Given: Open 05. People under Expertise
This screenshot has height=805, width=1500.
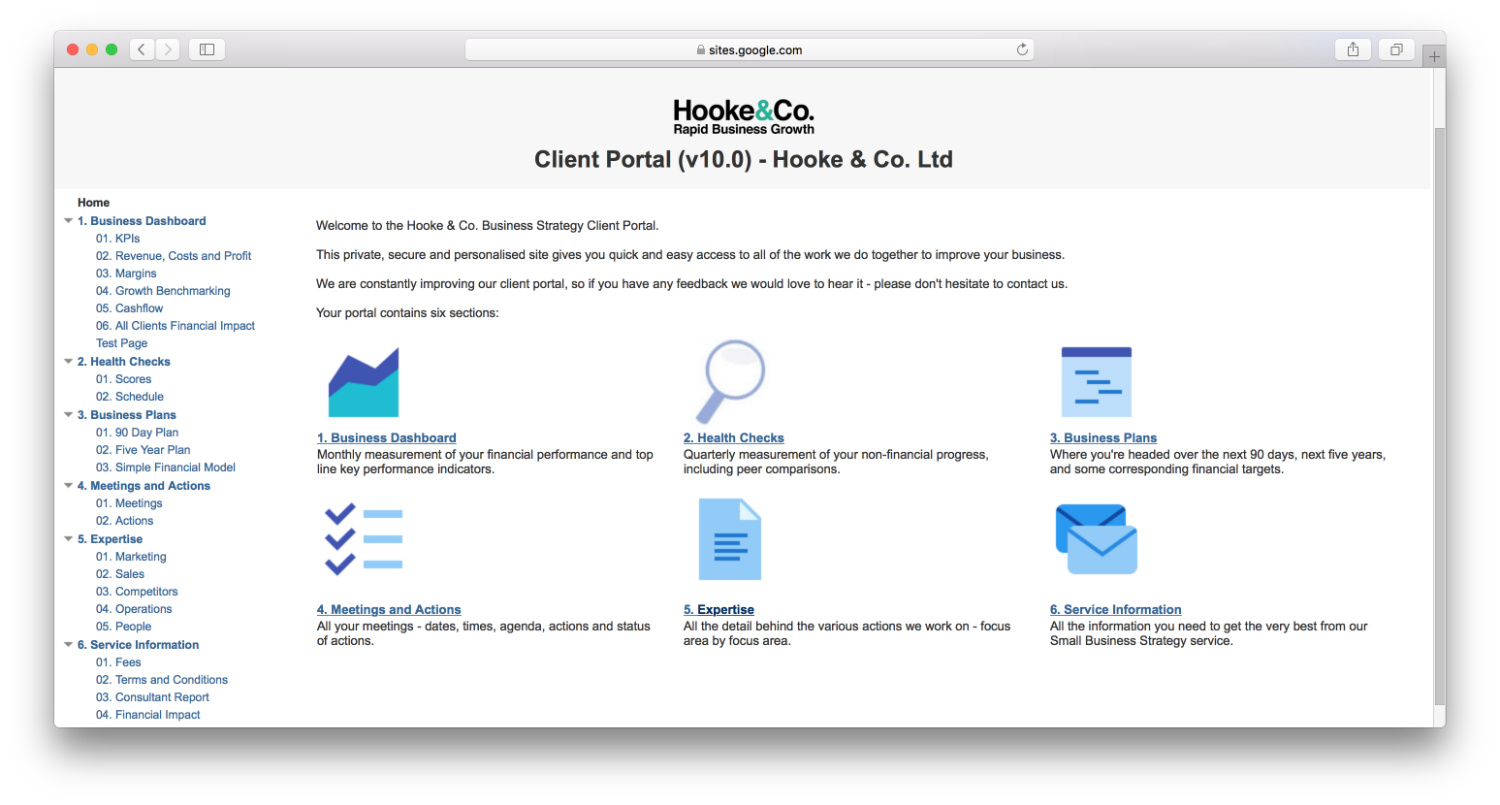Looking at the screenshot, I should (124, 627).
